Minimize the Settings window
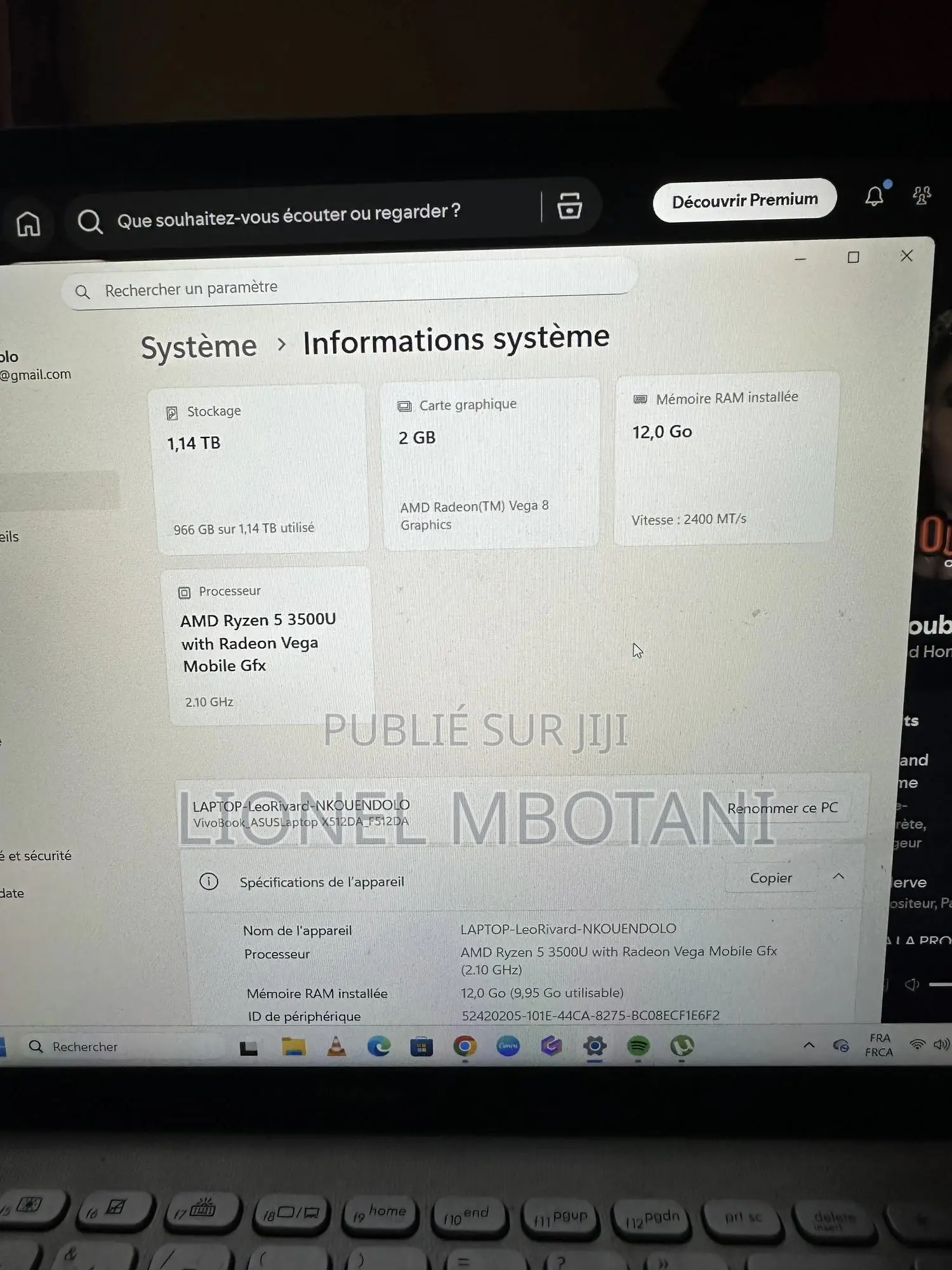Screen dimensions: 952x1270 [x=800, y=259]
